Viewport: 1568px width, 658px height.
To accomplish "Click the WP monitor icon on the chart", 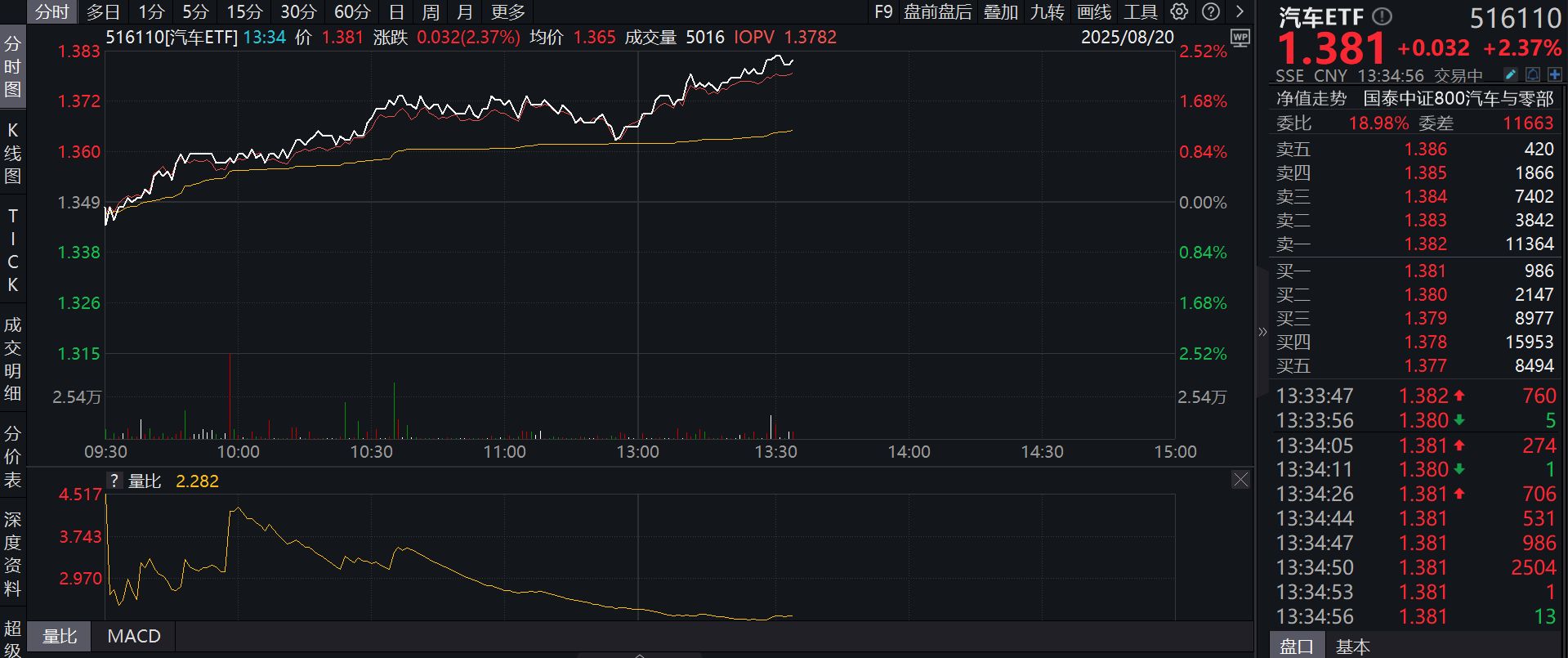I will [x=1240, y=38].
